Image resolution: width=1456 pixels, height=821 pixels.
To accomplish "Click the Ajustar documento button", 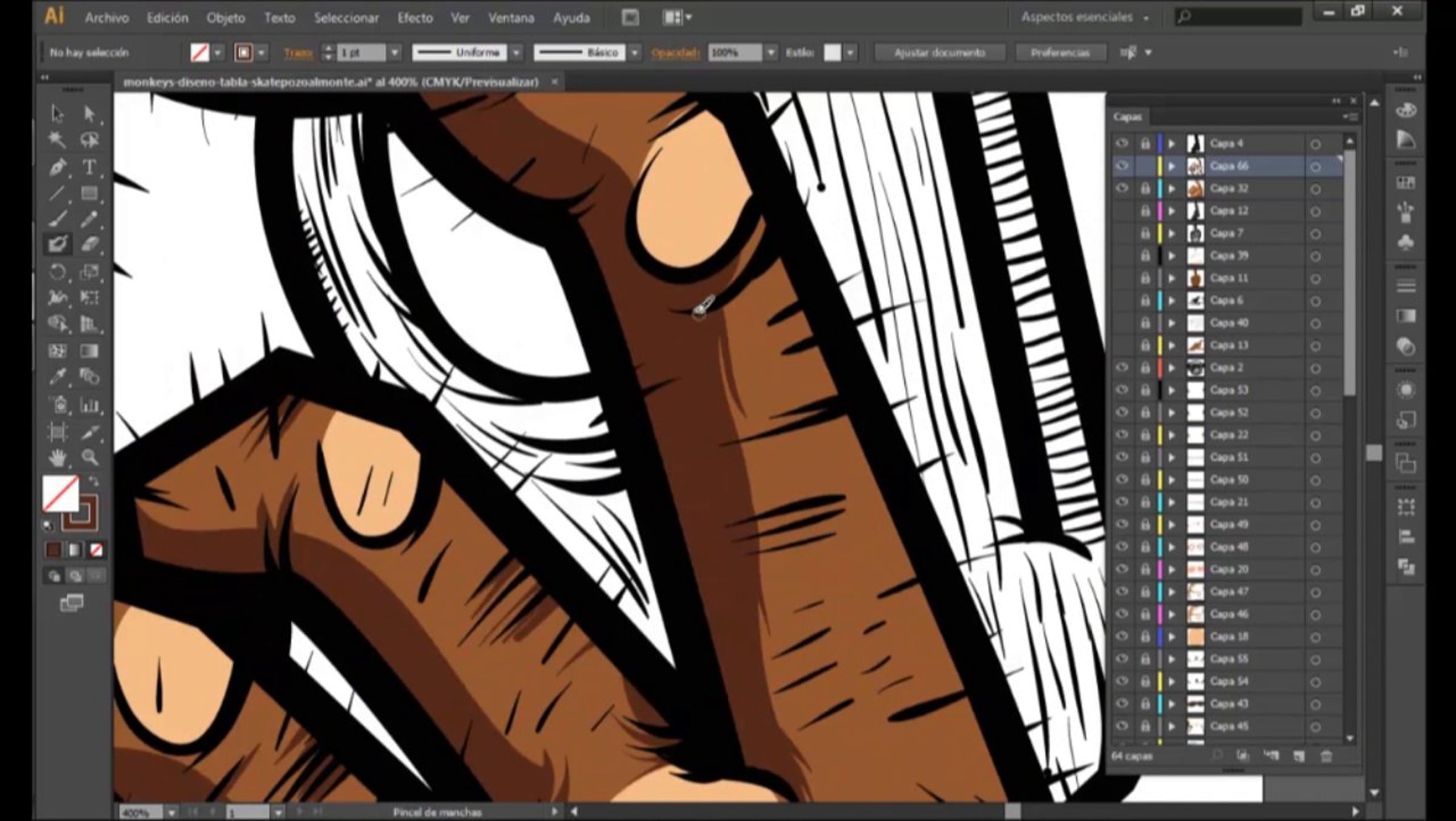I will click(939, 53).
